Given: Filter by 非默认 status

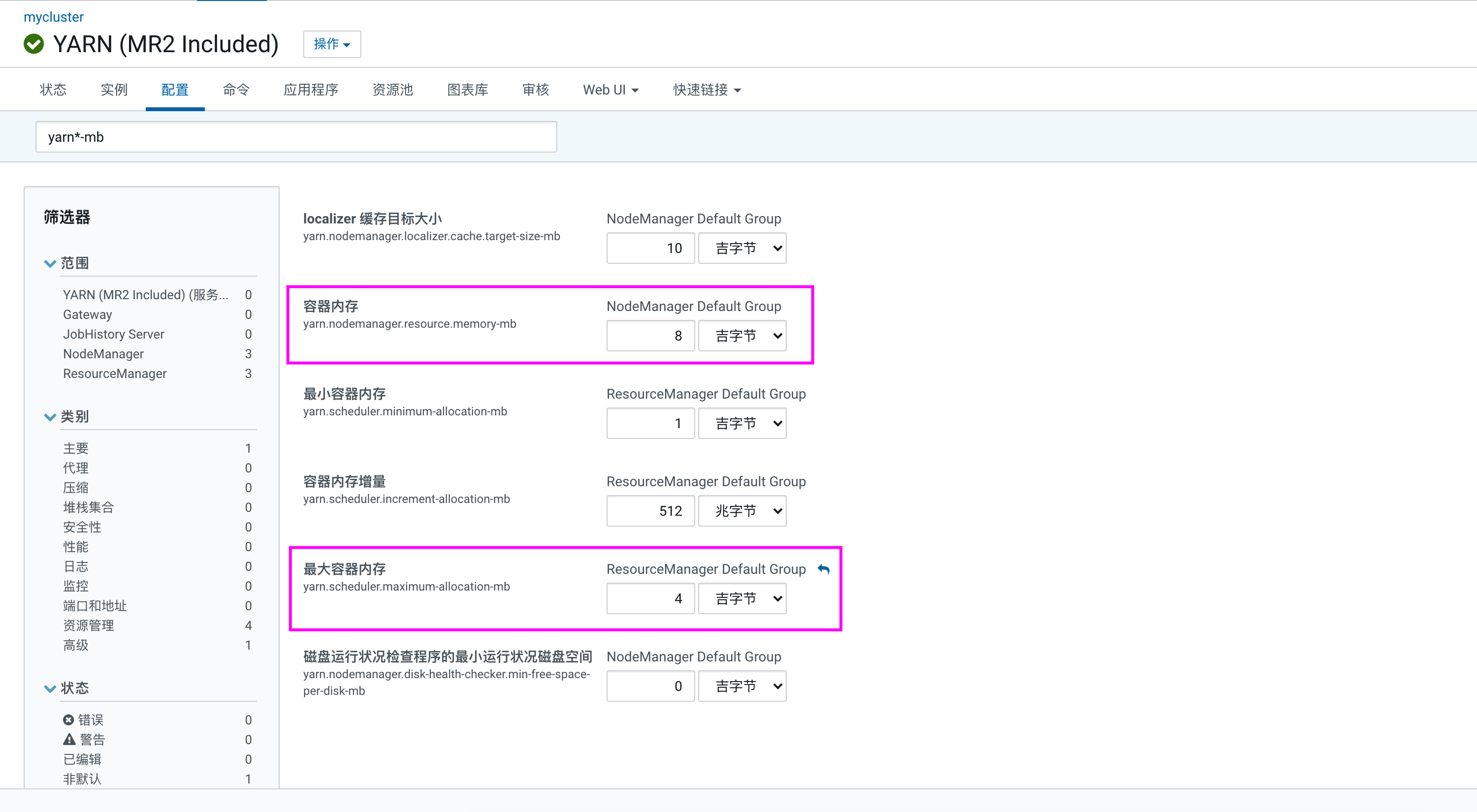Looking at the screenshot, I should (x=82, y=779).
